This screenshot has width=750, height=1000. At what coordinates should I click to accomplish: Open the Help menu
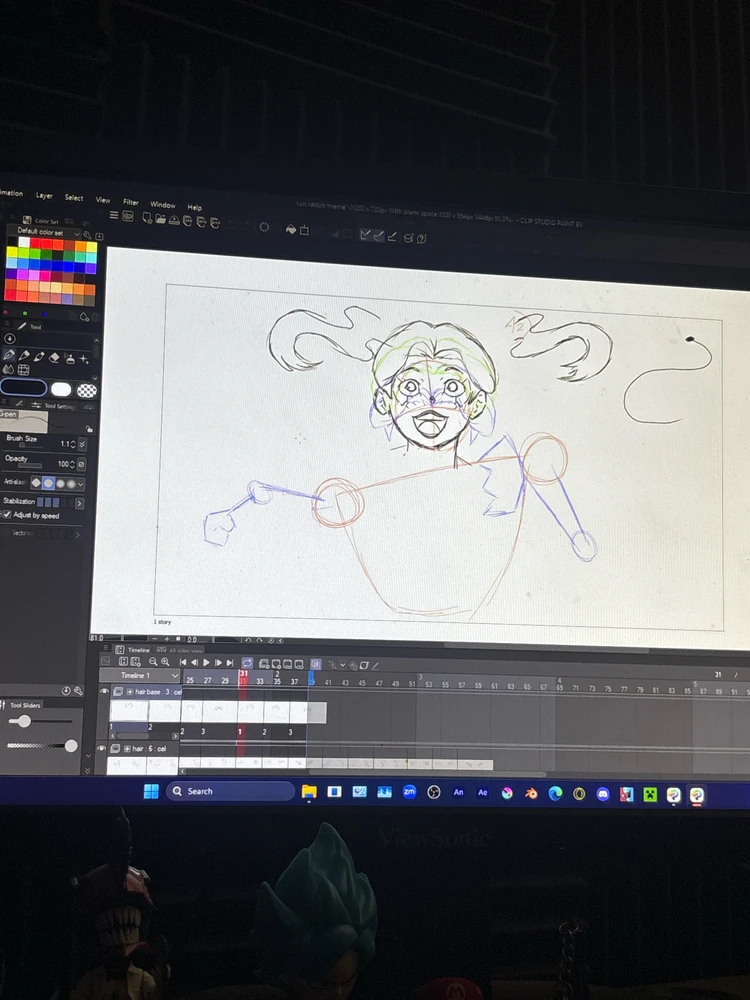[x=195, y=207]
